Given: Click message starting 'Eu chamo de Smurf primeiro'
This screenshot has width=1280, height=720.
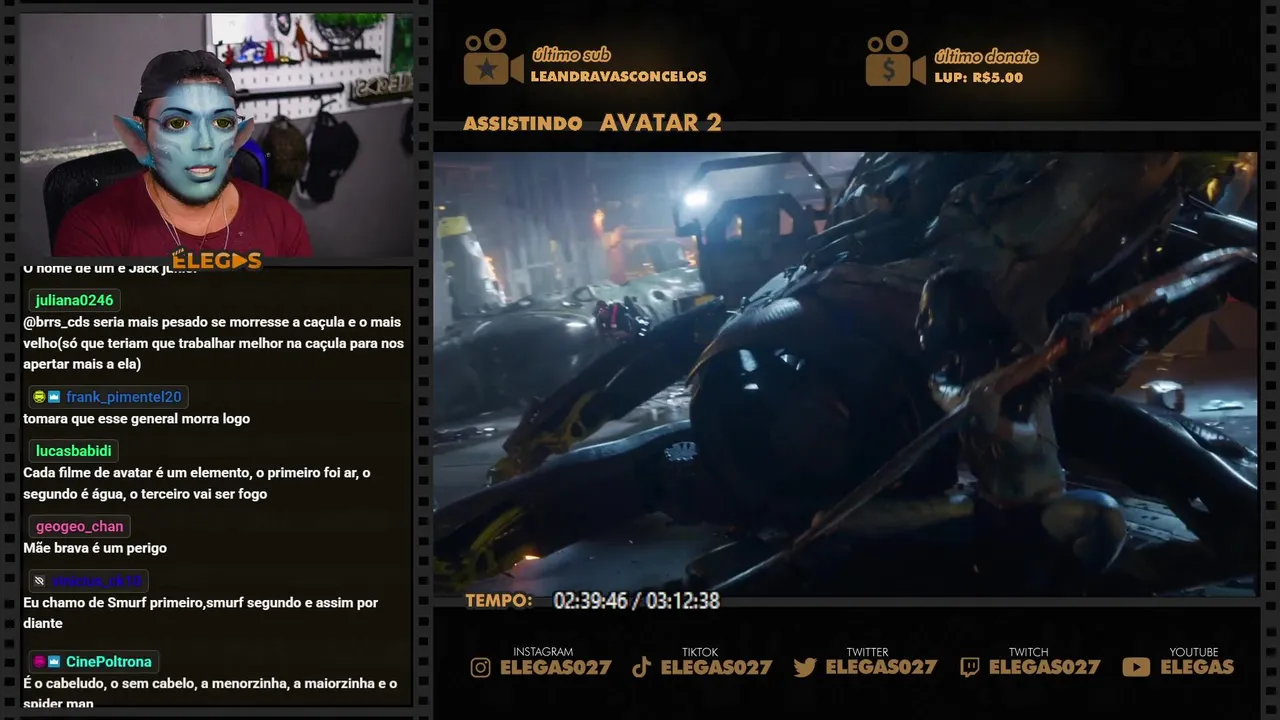Looking at the screenshot, I should (x=201, y=613).
